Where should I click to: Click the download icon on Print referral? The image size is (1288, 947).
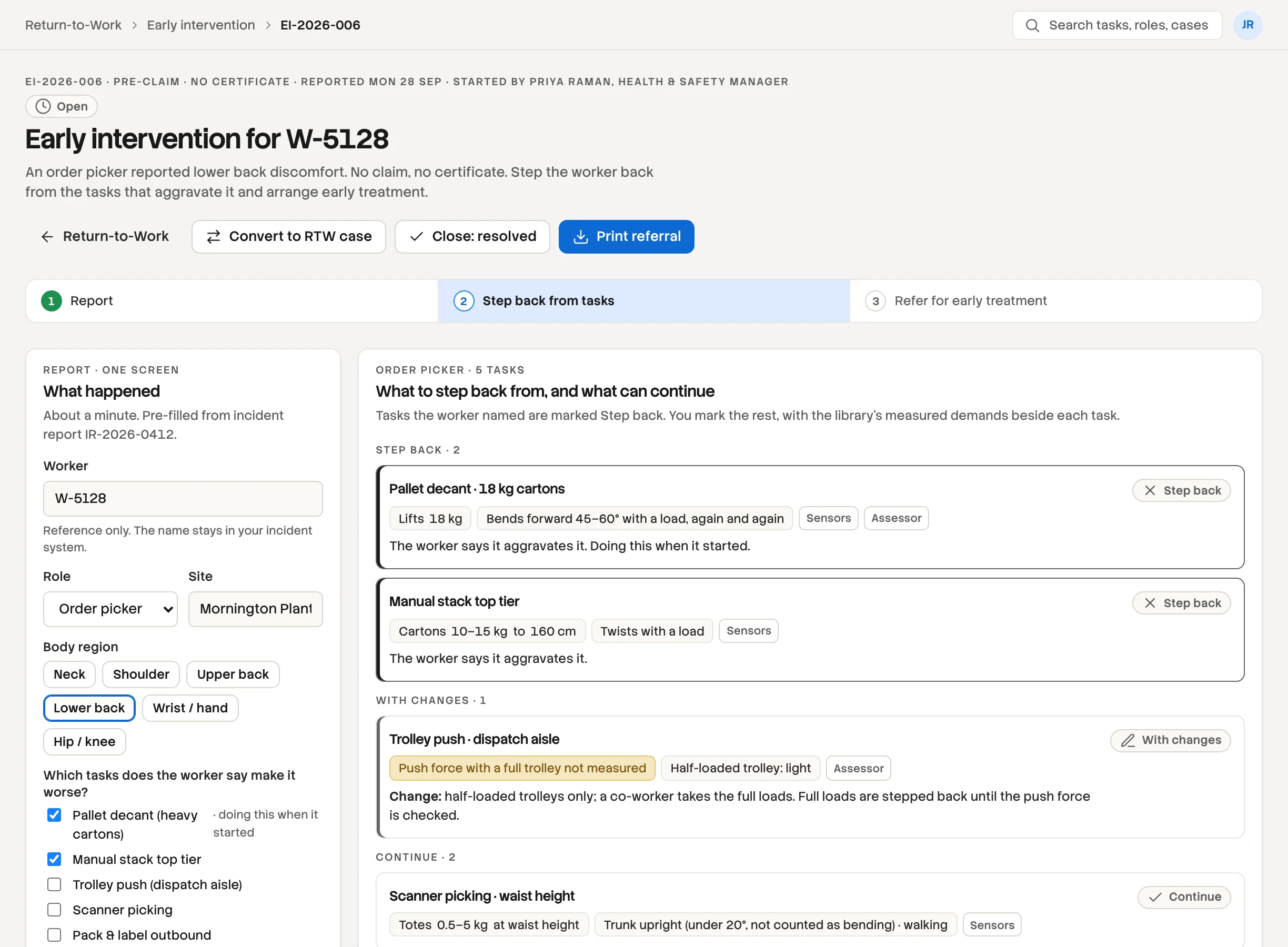(581, 237)
